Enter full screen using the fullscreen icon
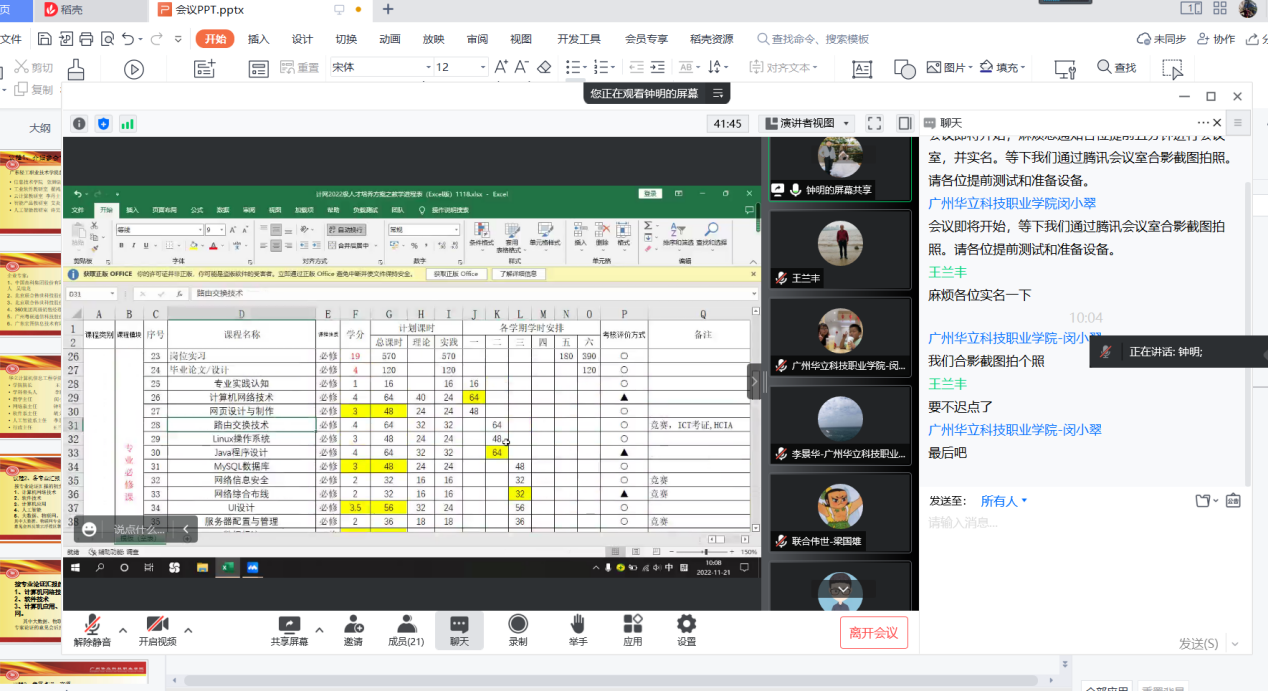 pyautogui.click(x=874, y=123)
